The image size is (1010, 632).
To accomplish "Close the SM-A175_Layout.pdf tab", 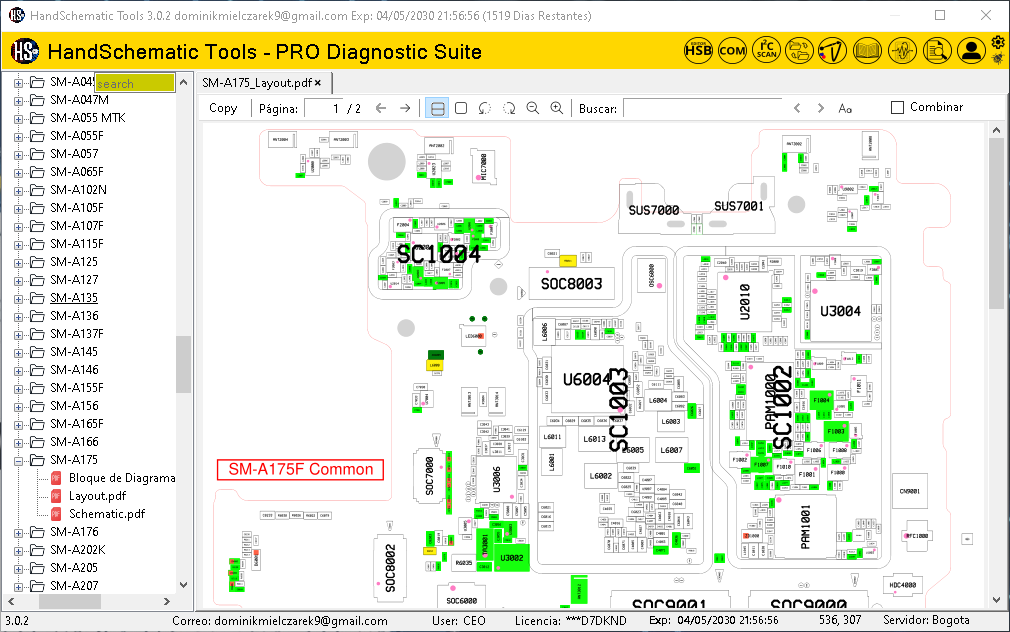I will (x=318, y=82).
